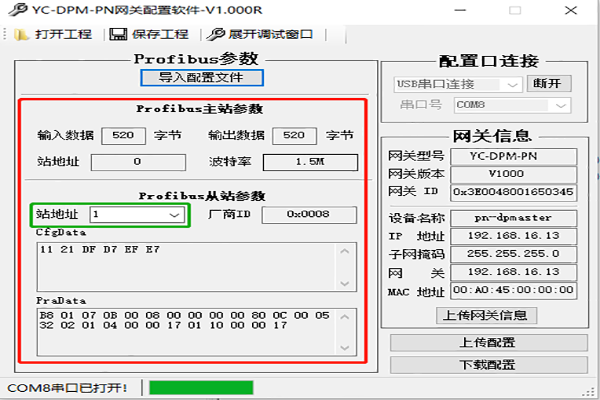The image size is (600, 400).
Task: Click the 网关 gateway address field
Action: 514,272
